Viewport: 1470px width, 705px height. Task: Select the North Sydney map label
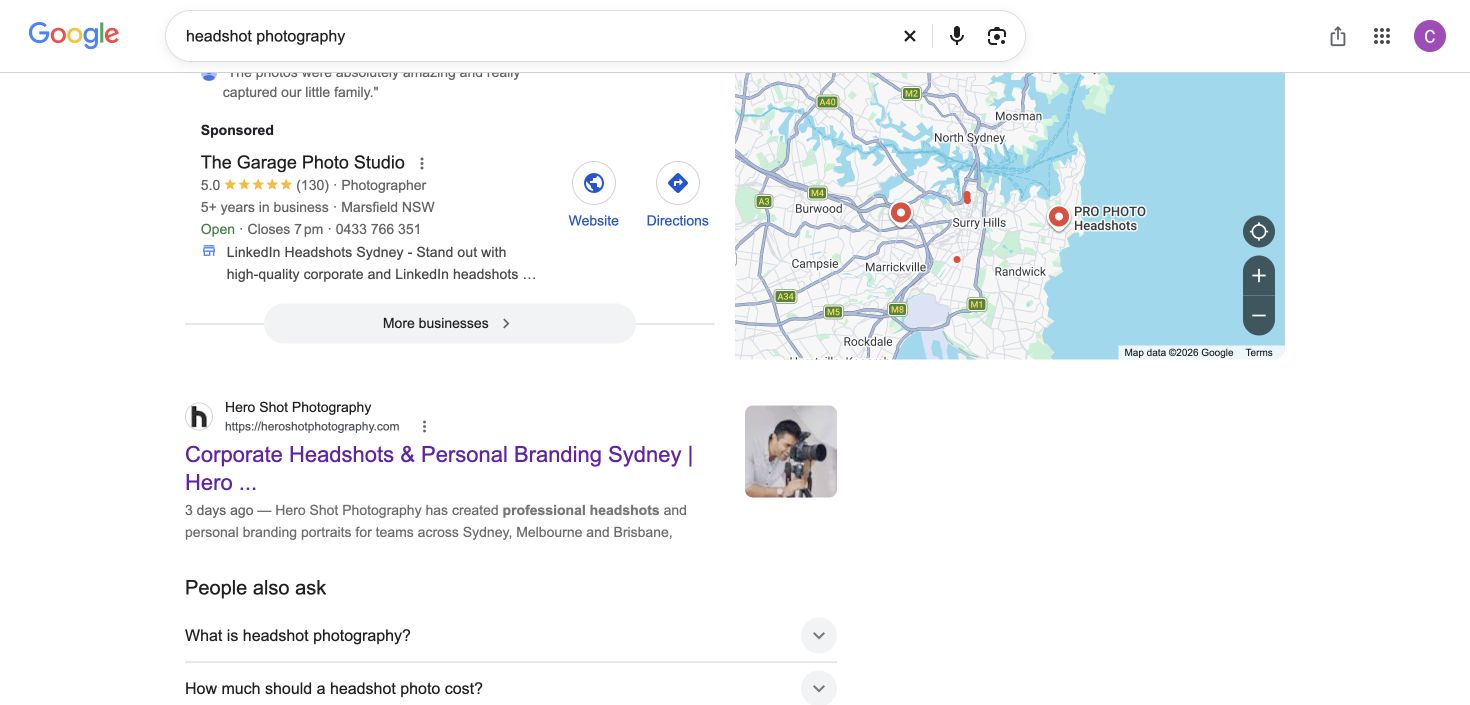tap(969, 138)
